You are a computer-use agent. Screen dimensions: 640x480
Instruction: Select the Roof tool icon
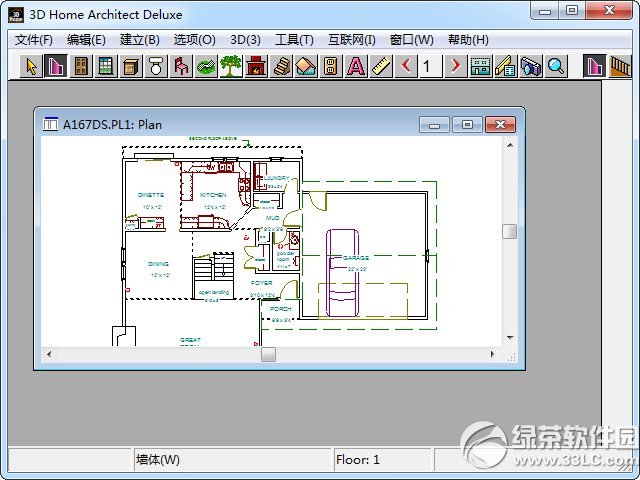coord(306,66)
